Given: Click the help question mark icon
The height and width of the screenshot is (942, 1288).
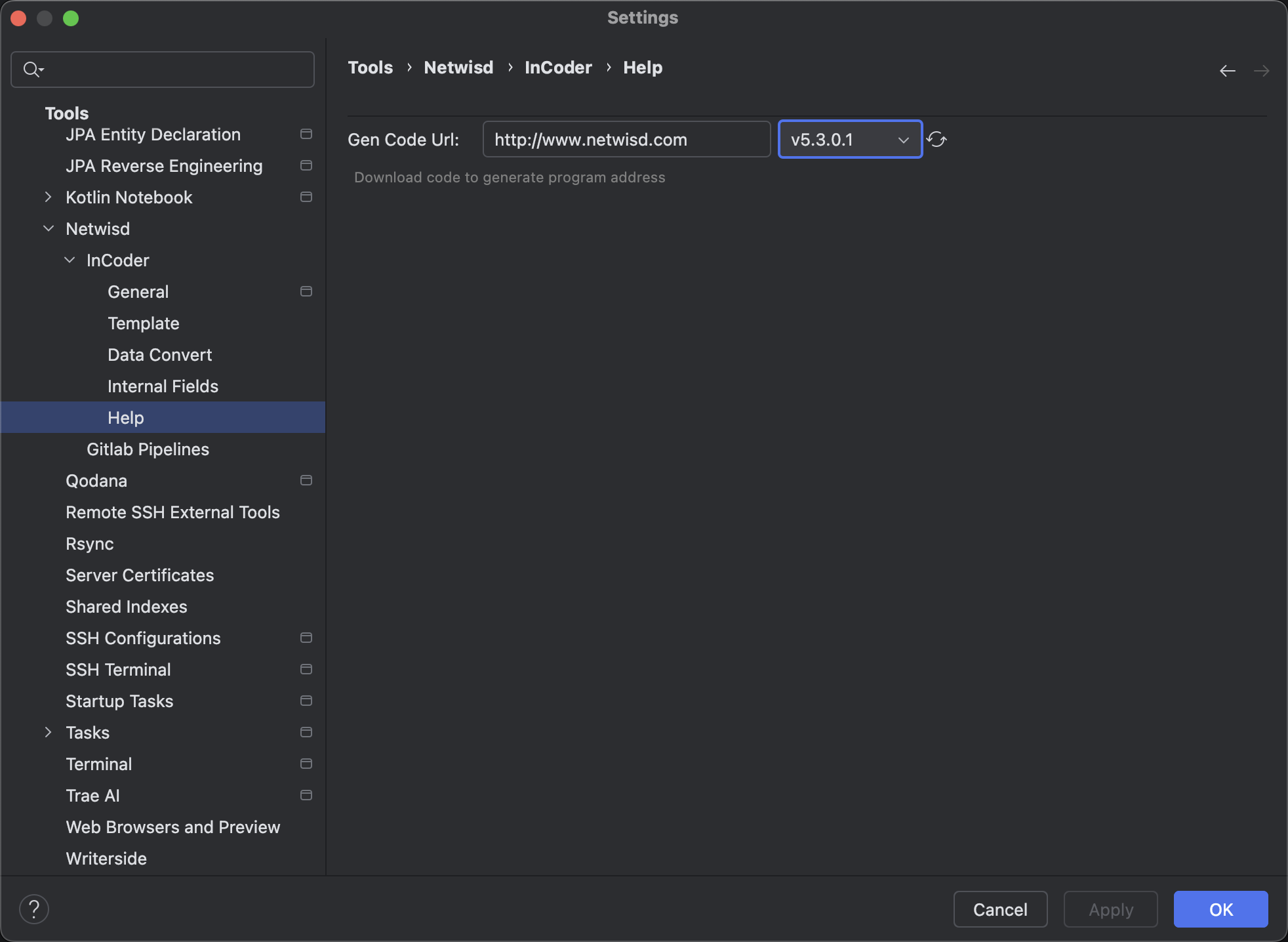Looking at the screenshot, I should tap(34, 909).
